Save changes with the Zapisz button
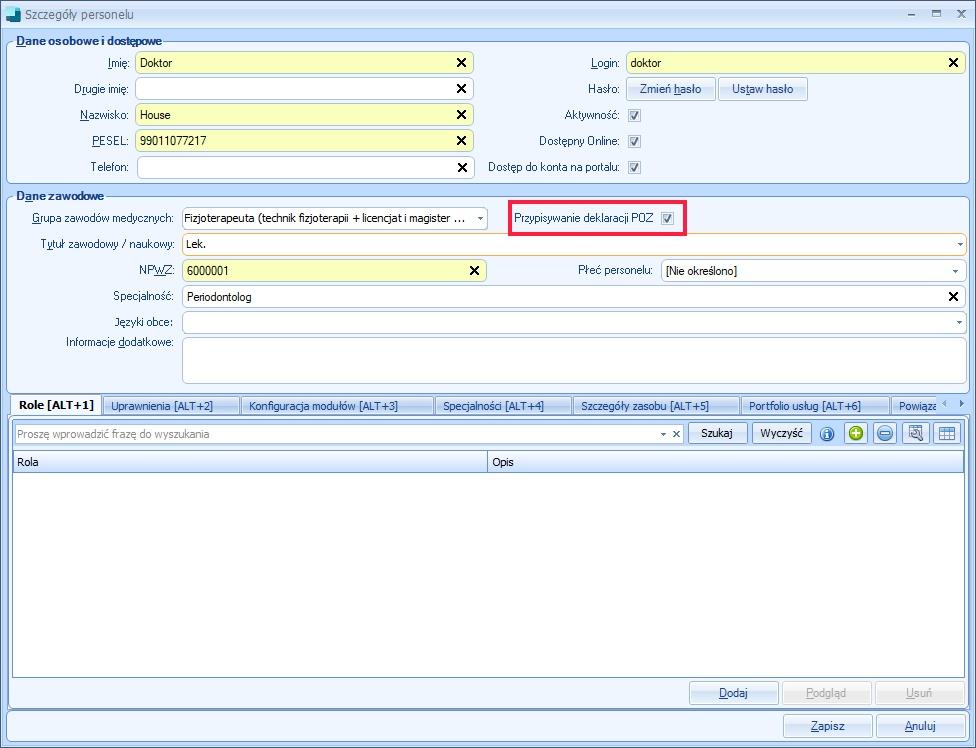976x748 pixels. pyautogui.click(x=827, y=726)
